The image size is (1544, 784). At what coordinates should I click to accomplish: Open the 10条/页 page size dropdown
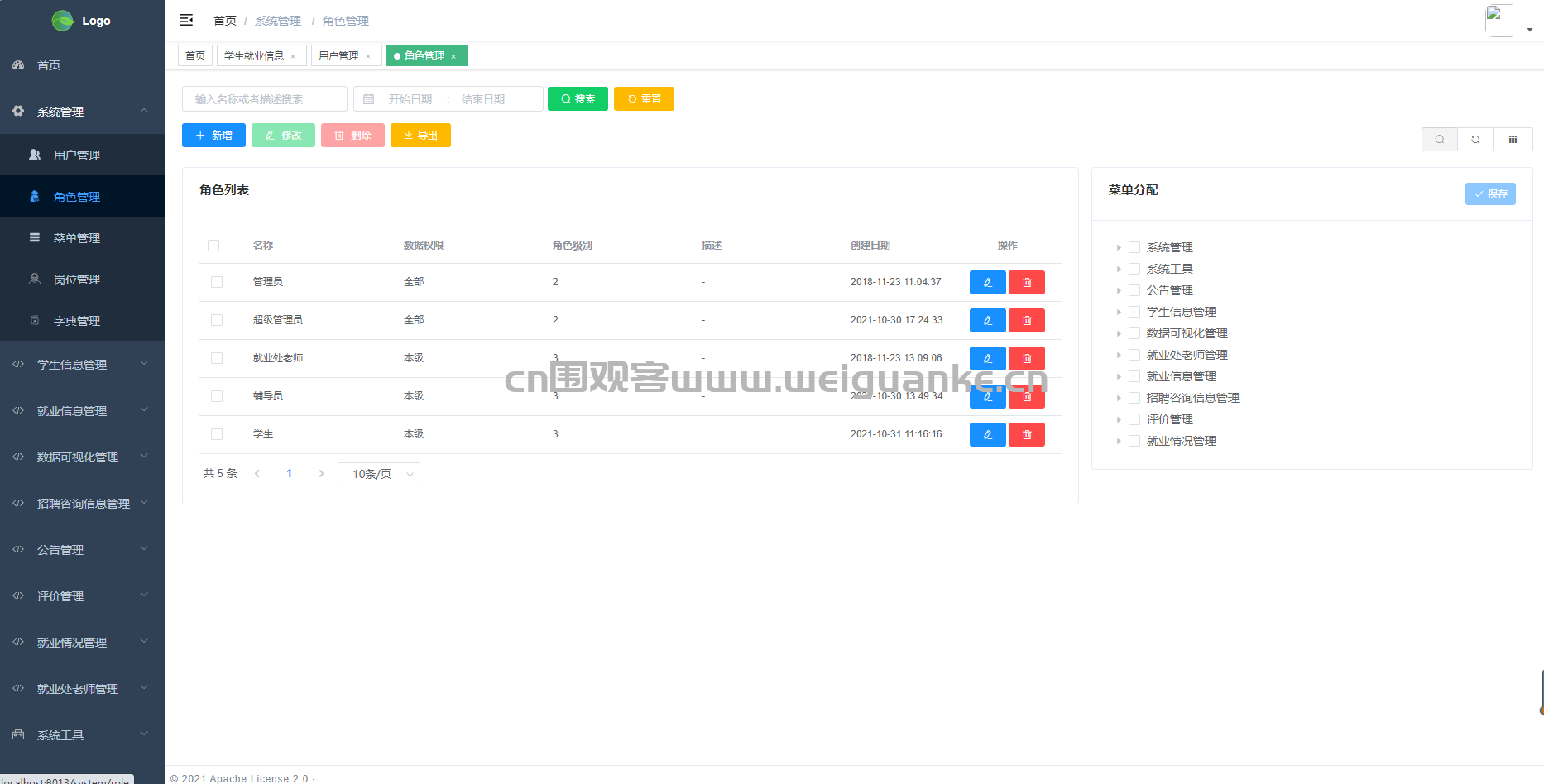[379, 474]
